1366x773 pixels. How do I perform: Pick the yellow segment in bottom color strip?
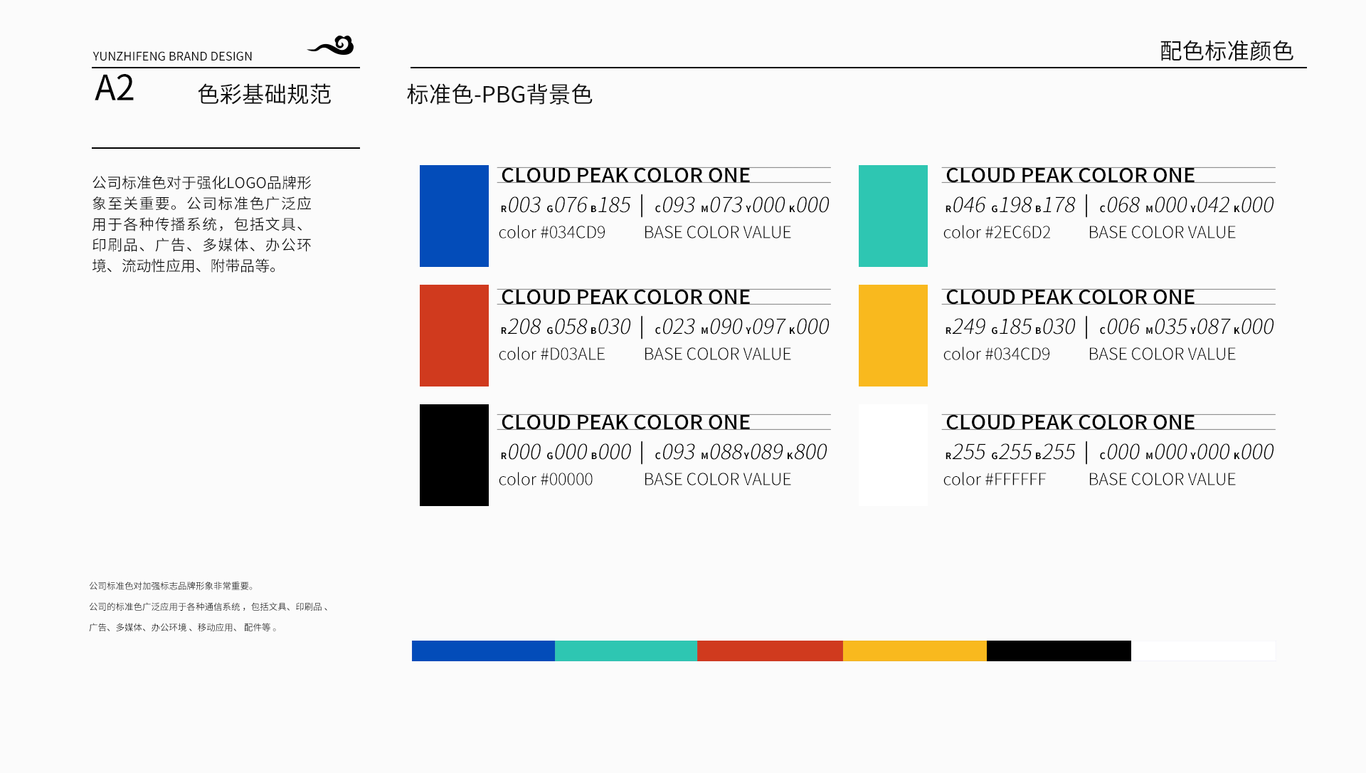click(x=915, y=651)
